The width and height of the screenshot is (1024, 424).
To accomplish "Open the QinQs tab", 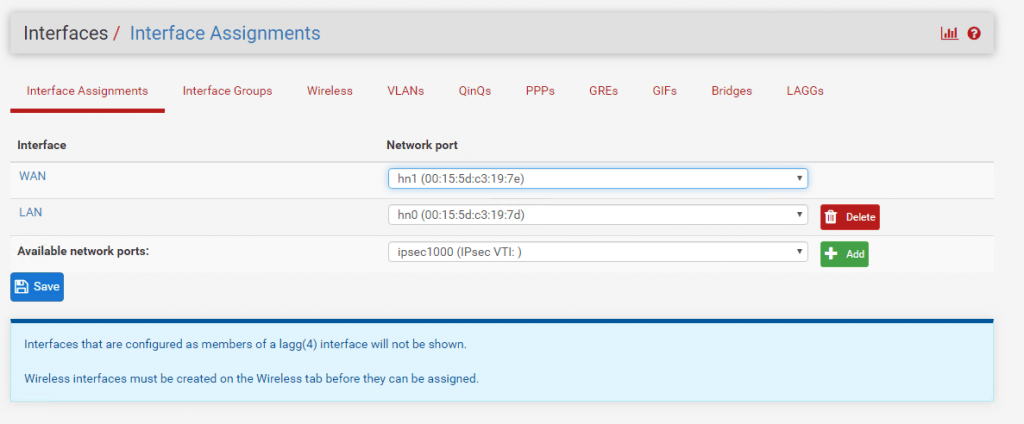I will pos(475,91).
